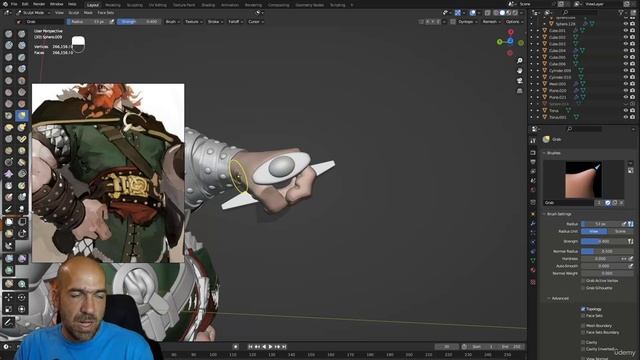
Task: Open the World properties tab
Action: 533,190
